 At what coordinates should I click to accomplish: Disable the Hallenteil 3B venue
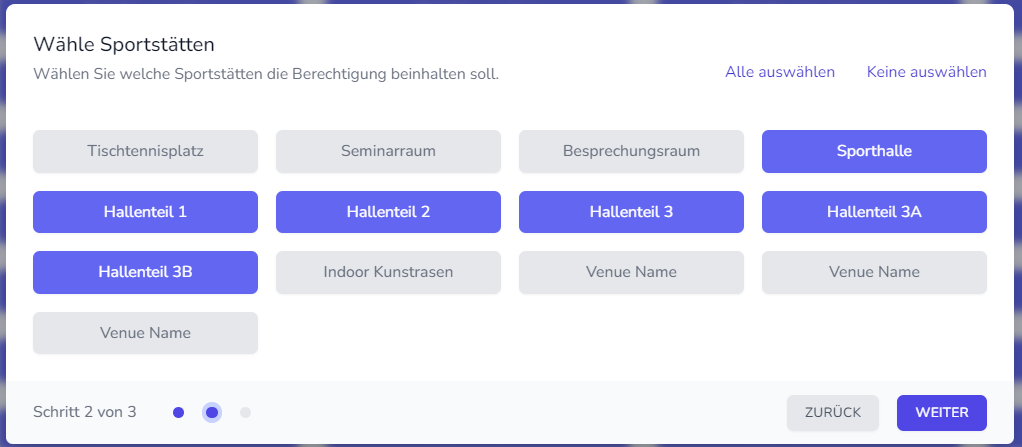[145, 272]
